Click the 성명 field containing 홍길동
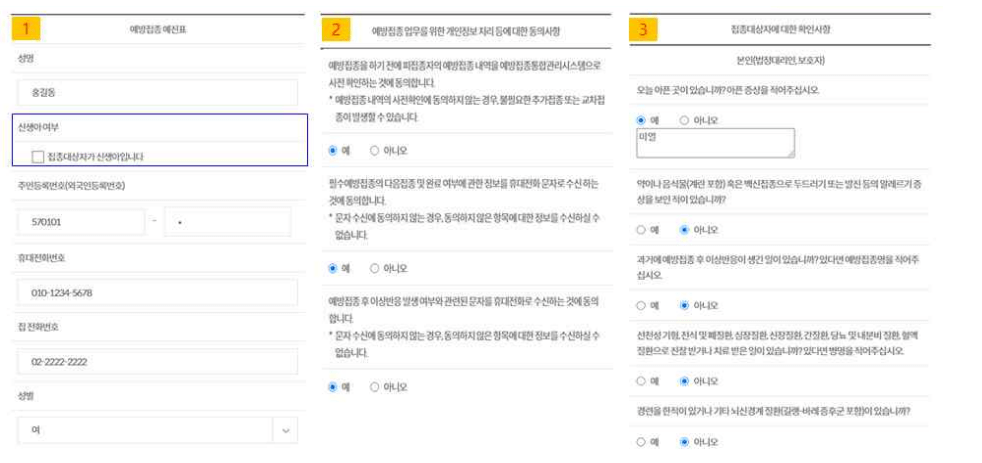The width and height of the screenshot is (982, 463). (x=157, y=93)
